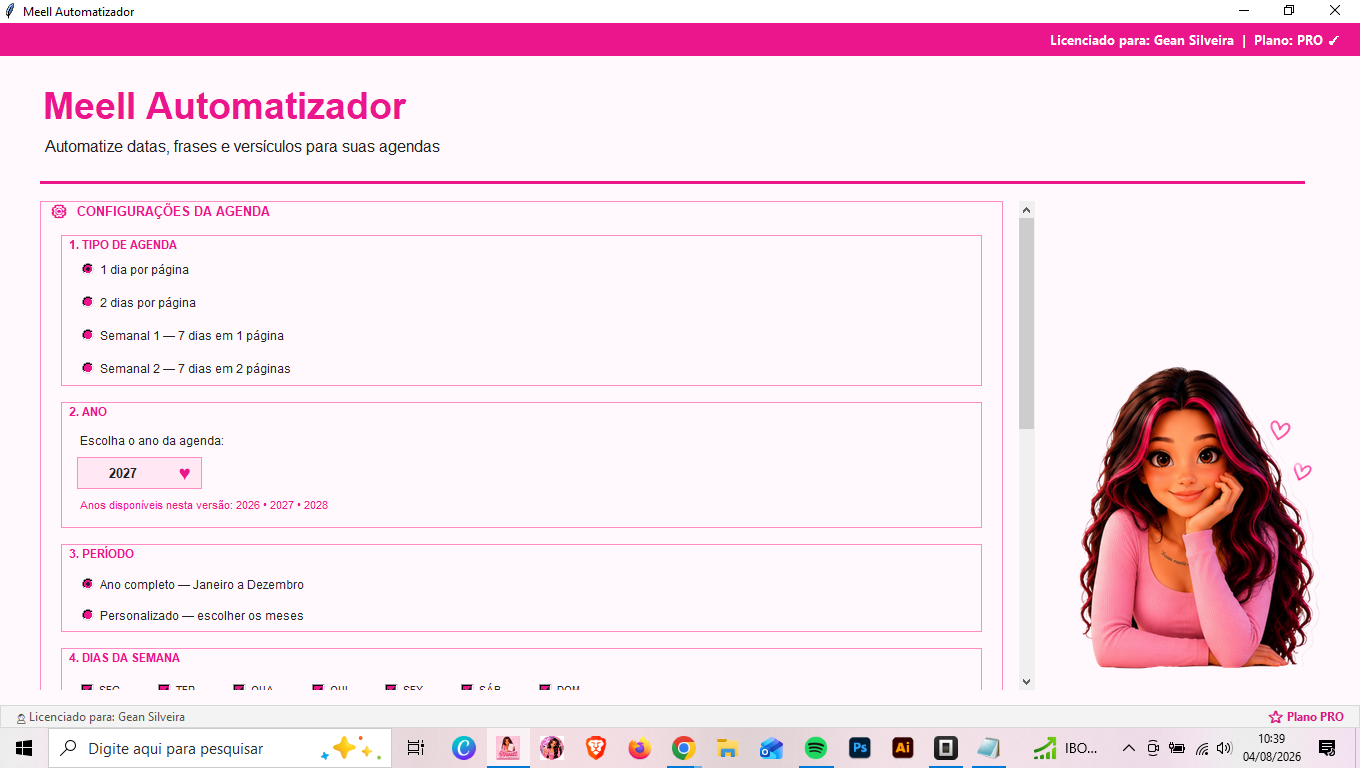The width and height of the screenshot is (1360, 768).
Task: Click the 'Meell Automatizador' main title
Action: click(225, 106)
